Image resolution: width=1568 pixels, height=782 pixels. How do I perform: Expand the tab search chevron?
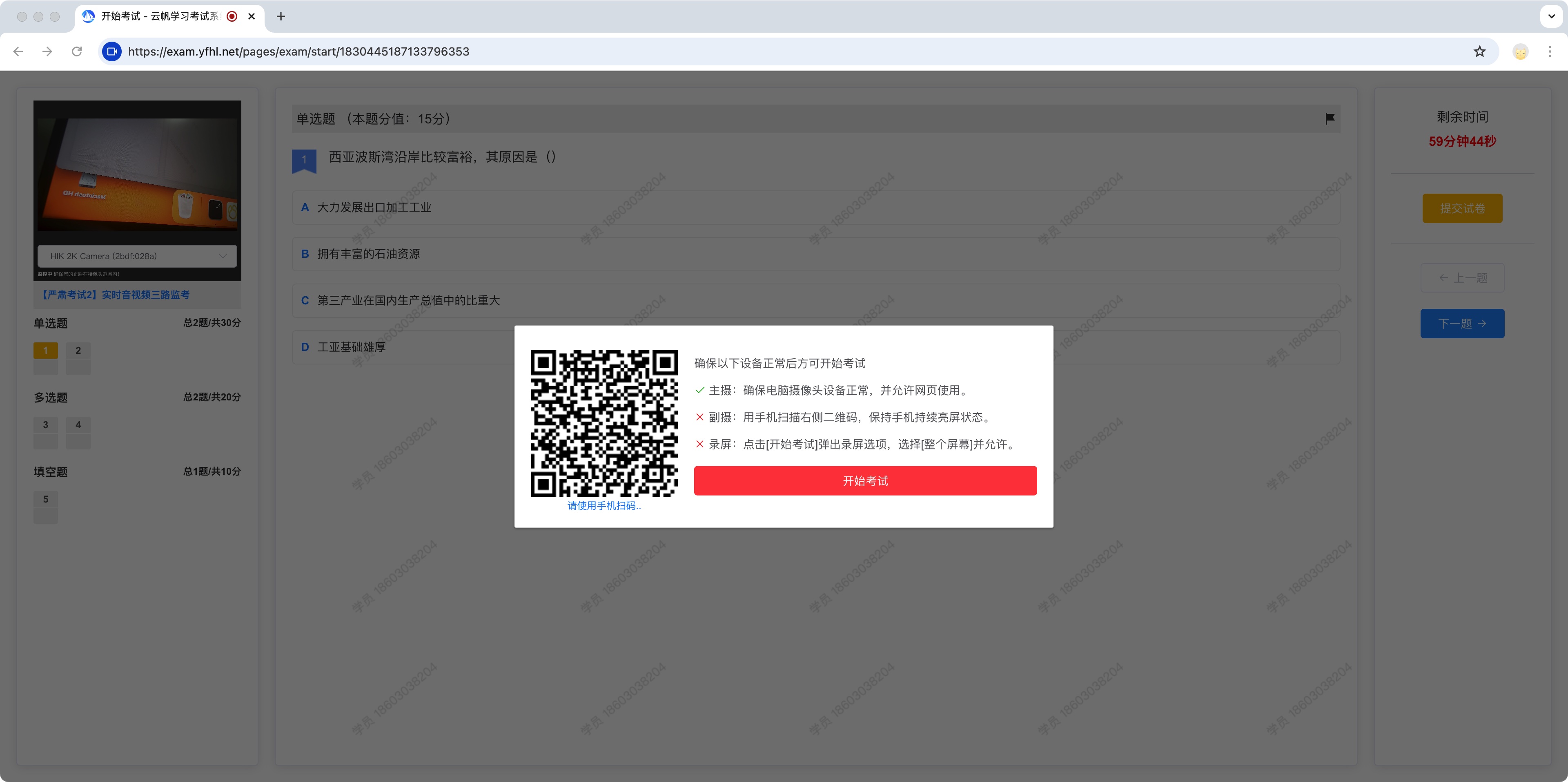[x=1551, y=16]
